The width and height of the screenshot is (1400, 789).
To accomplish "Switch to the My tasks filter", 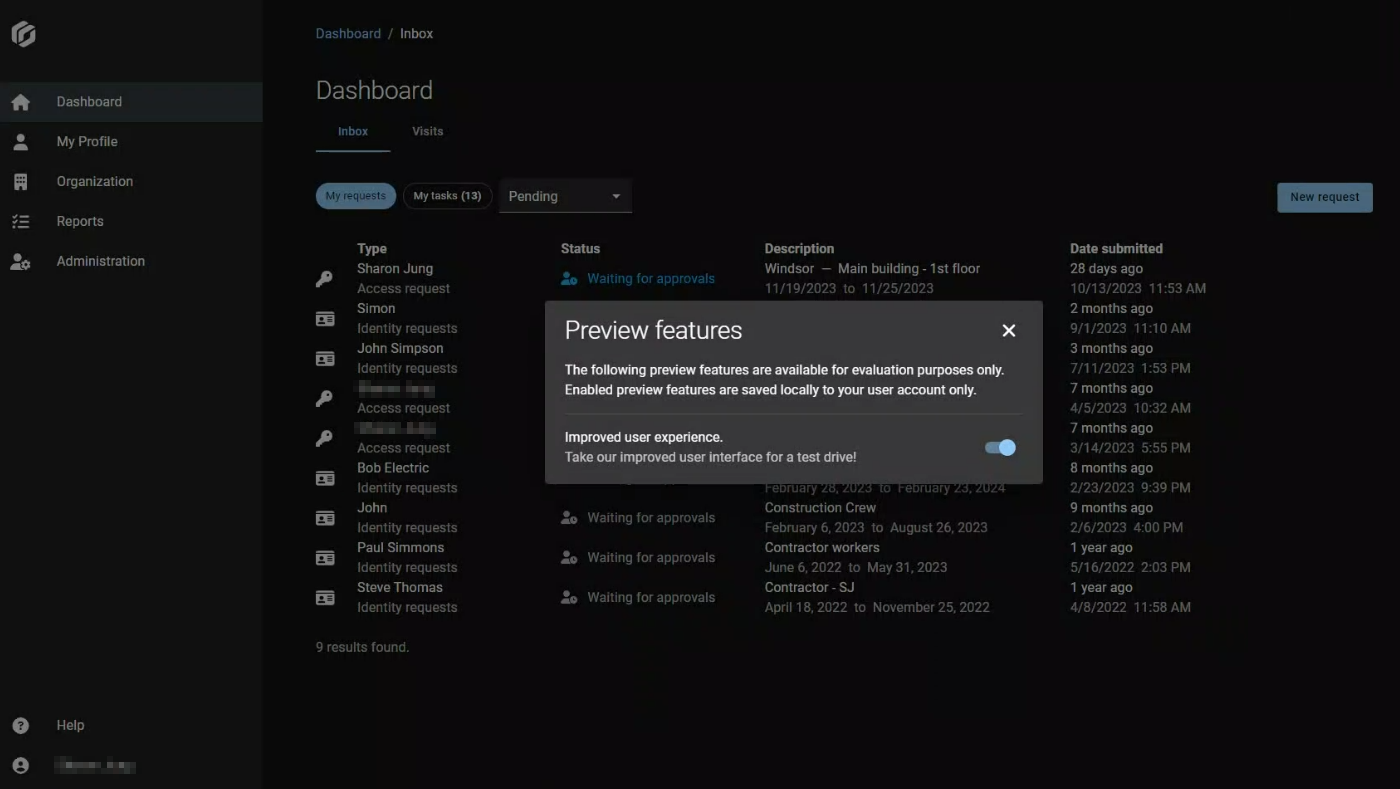I will [x=447, y=195].
